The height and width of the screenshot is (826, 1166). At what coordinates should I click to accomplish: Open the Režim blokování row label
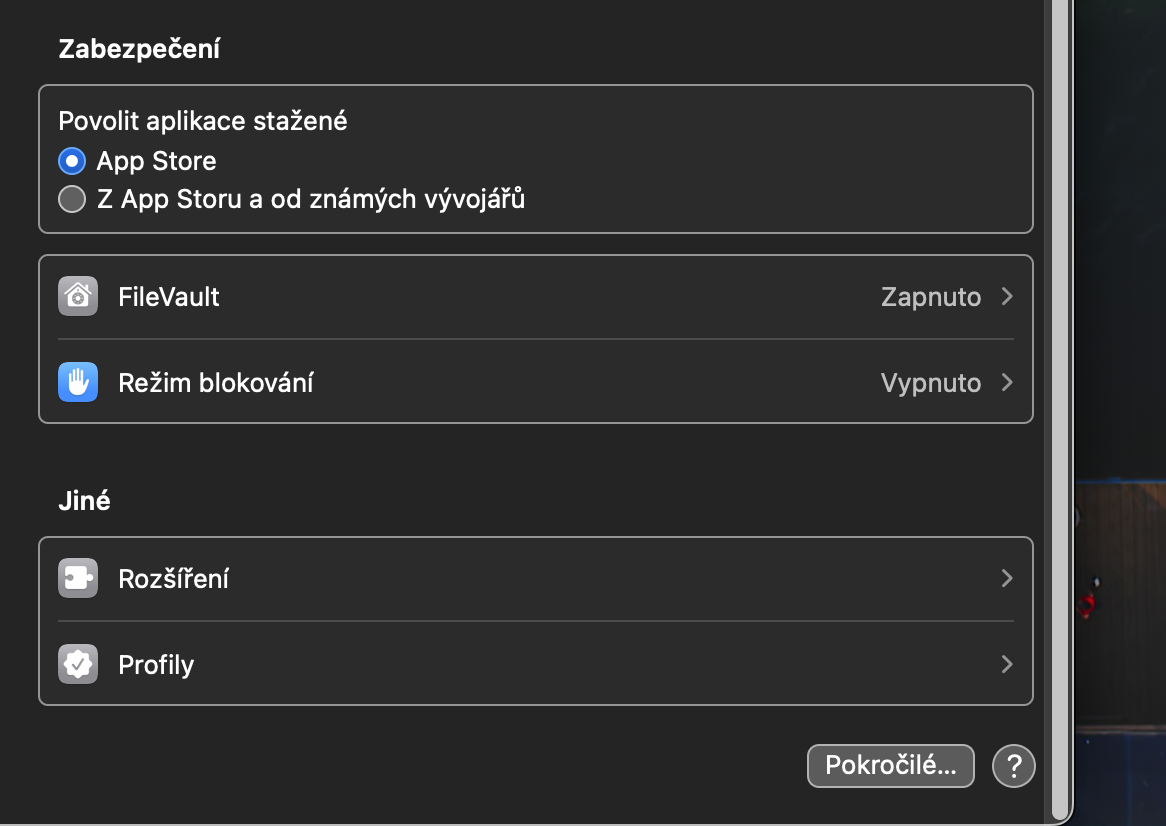click(216, 382)
